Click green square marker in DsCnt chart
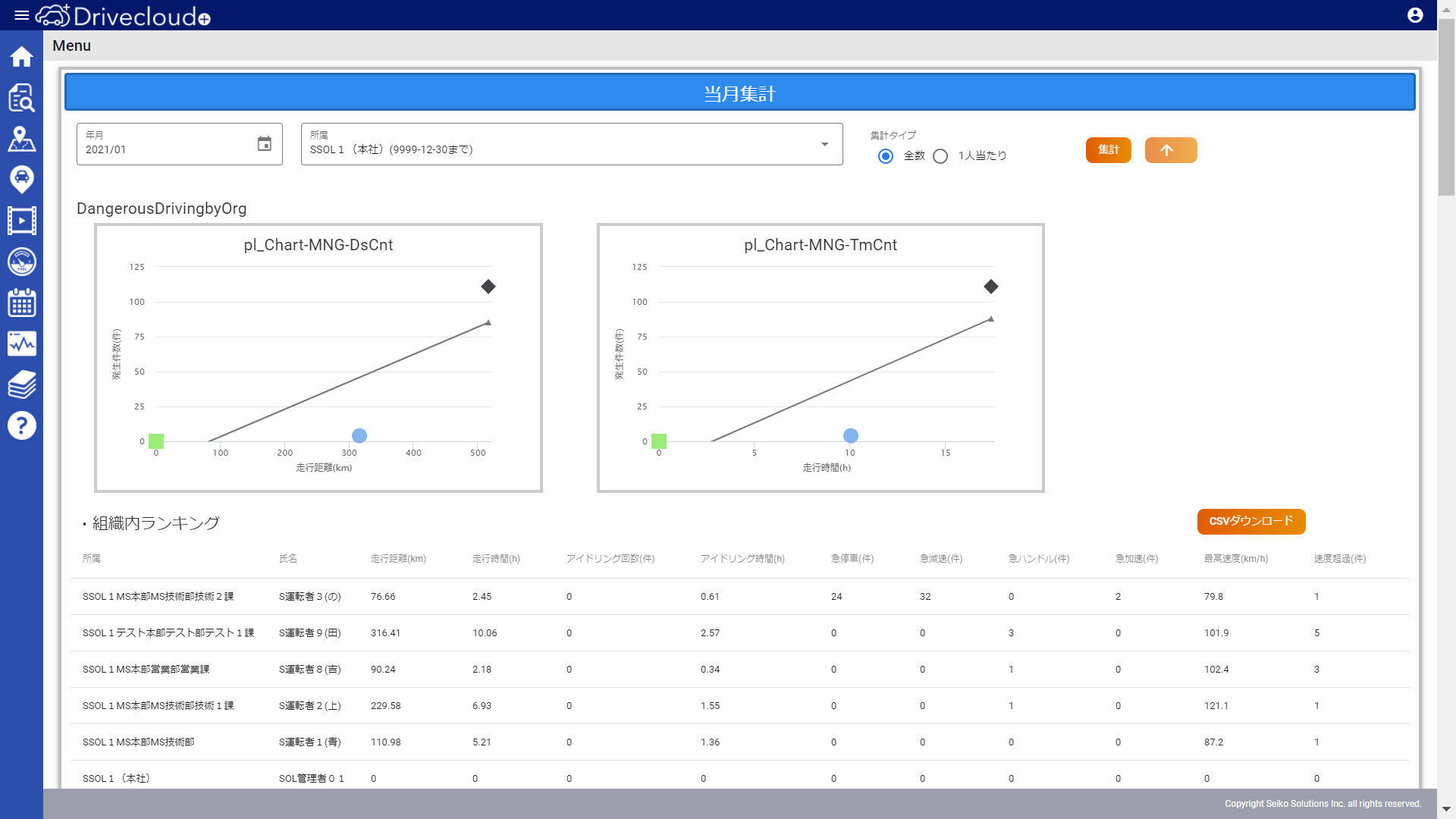 click(x=156, y=441)
